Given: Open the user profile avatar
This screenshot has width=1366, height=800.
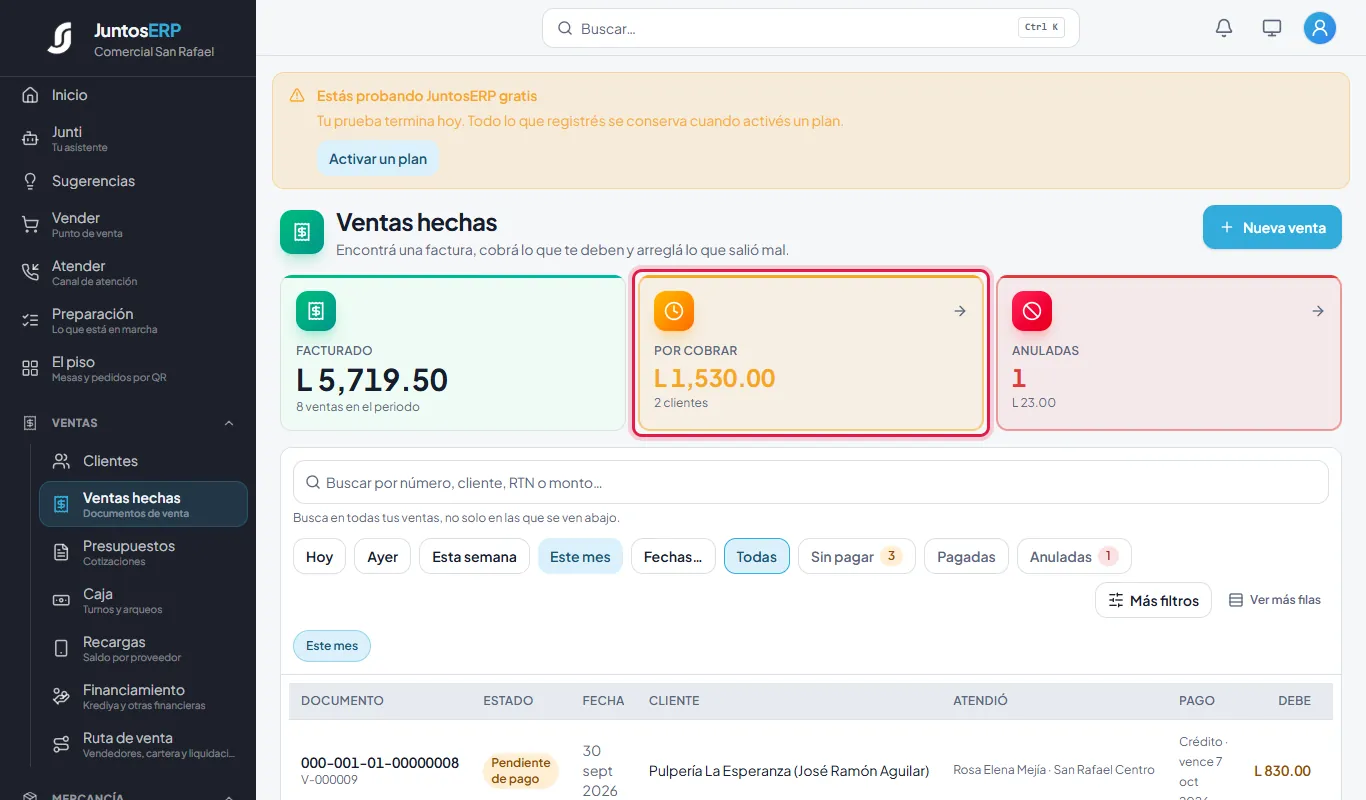Looking at the screenshot, I should [1320, 28].
